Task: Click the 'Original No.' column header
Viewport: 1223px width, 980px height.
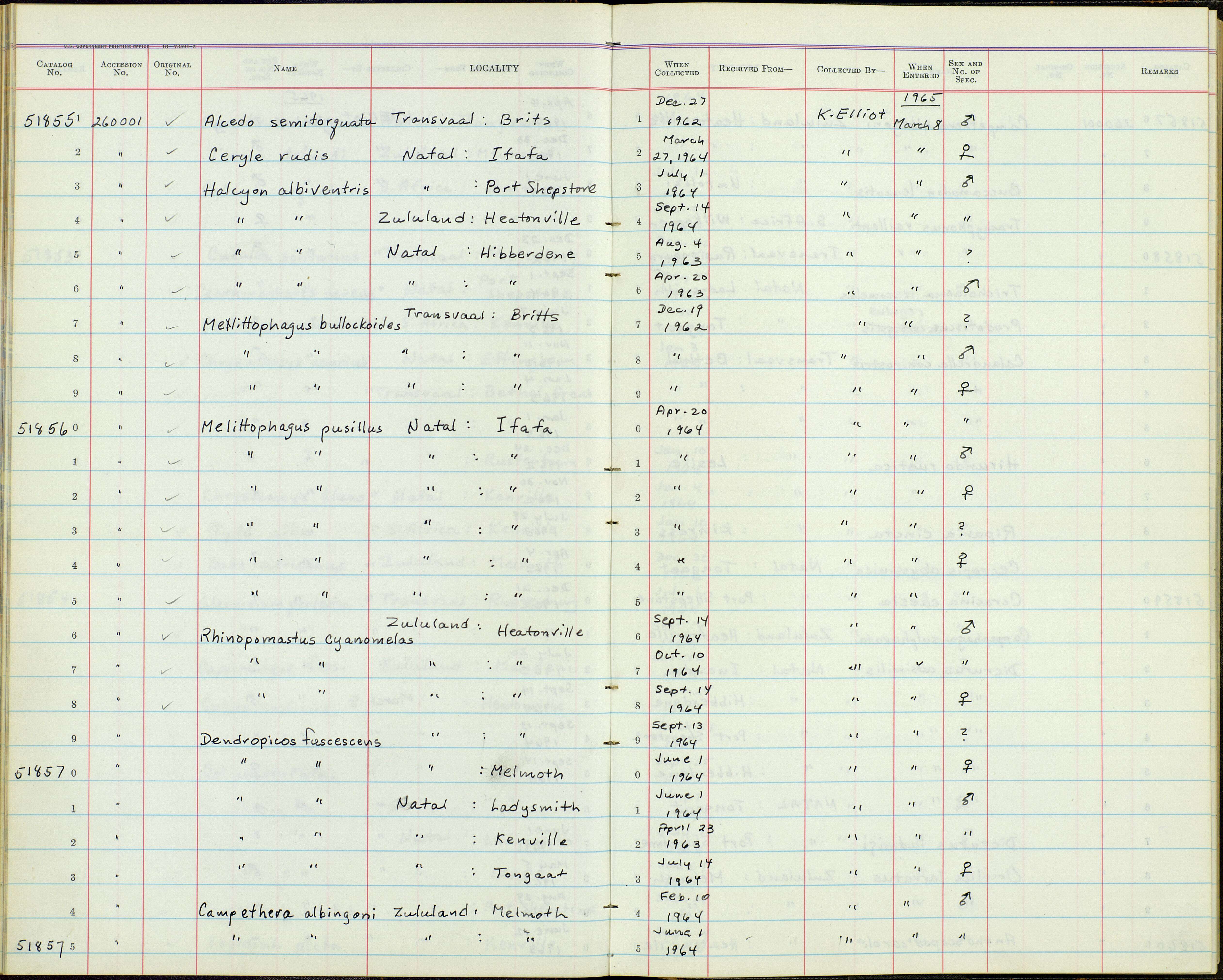Action: click(172, 68)
